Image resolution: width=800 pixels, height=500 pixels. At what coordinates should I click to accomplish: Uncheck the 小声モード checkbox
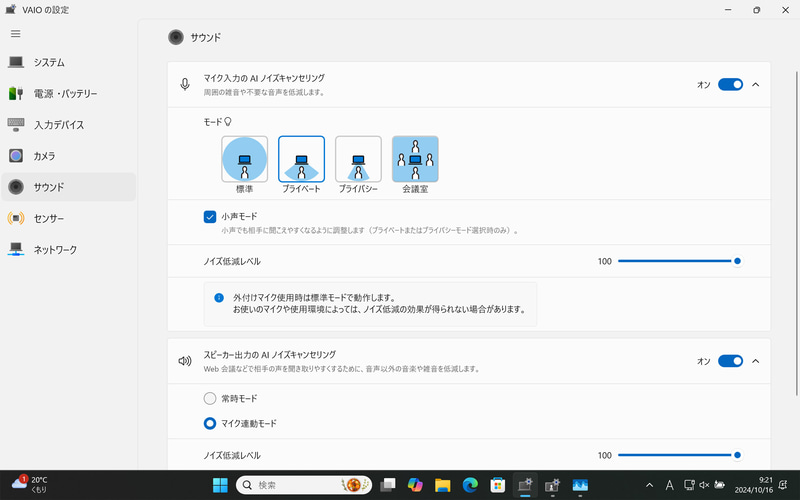(210, 217)
